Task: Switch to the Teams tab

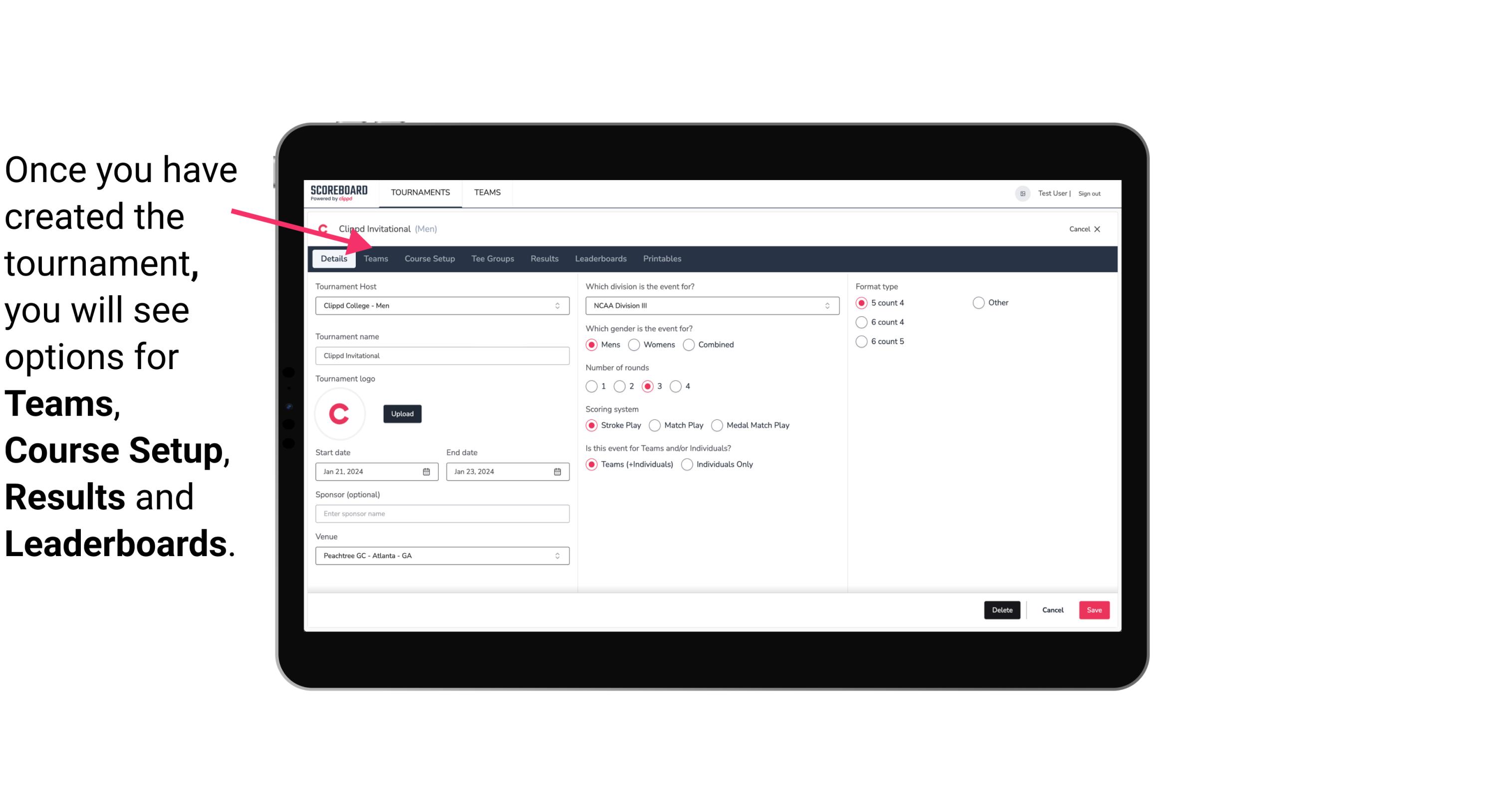Action: click(x=376, y=258)
